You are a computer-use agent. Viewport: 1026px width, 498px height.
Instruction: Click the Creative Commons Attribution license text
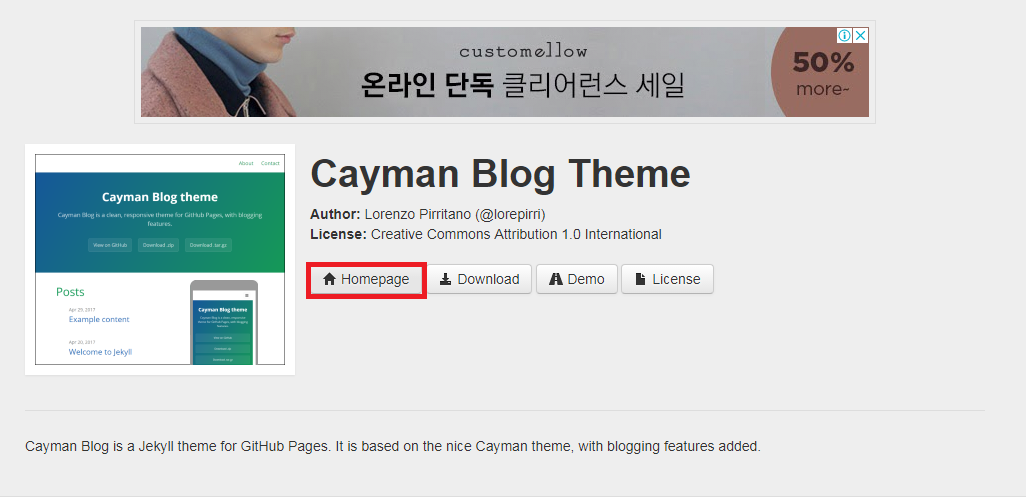coord(516,234)
